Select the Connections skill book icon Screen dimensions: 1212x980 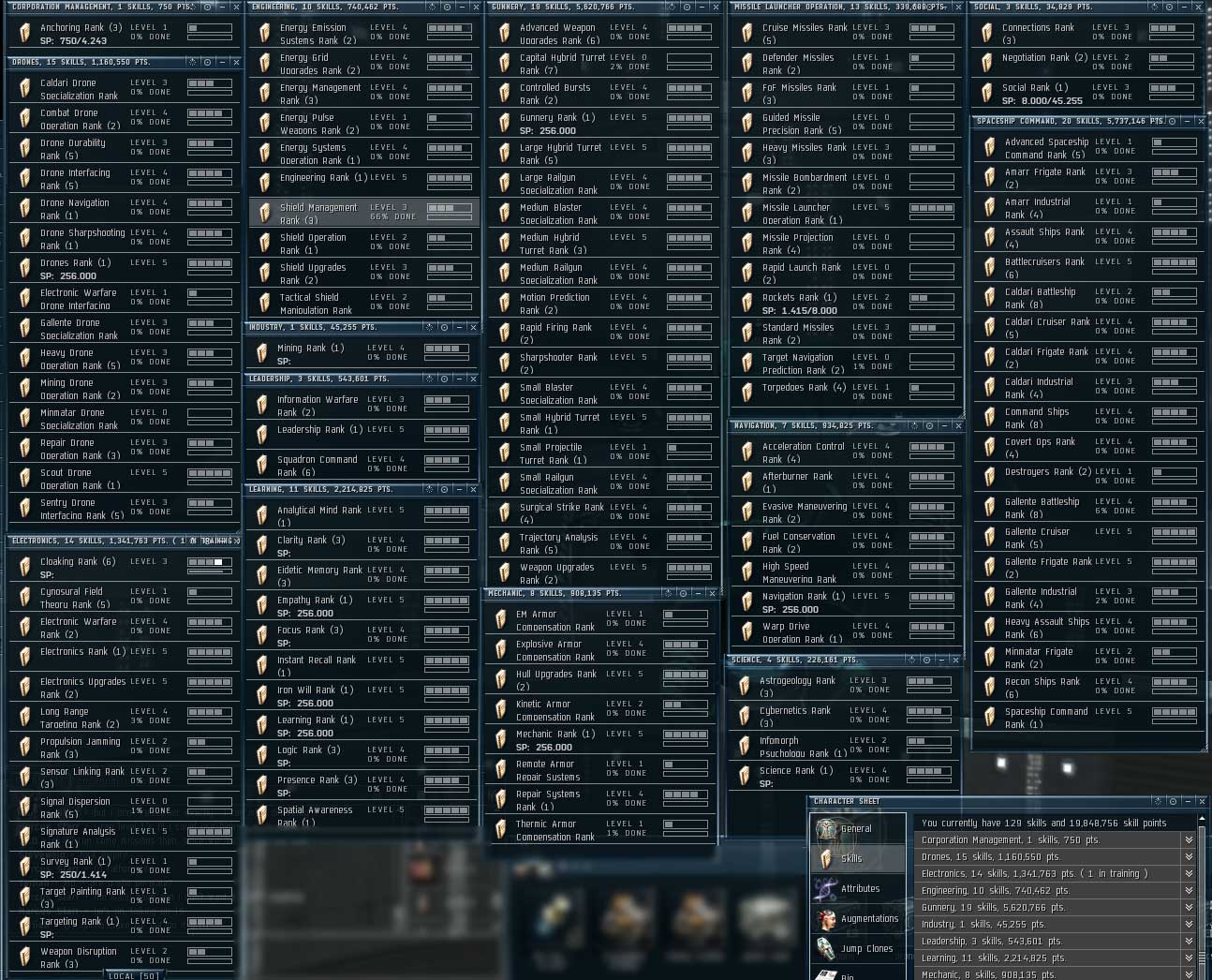[987, 34]
